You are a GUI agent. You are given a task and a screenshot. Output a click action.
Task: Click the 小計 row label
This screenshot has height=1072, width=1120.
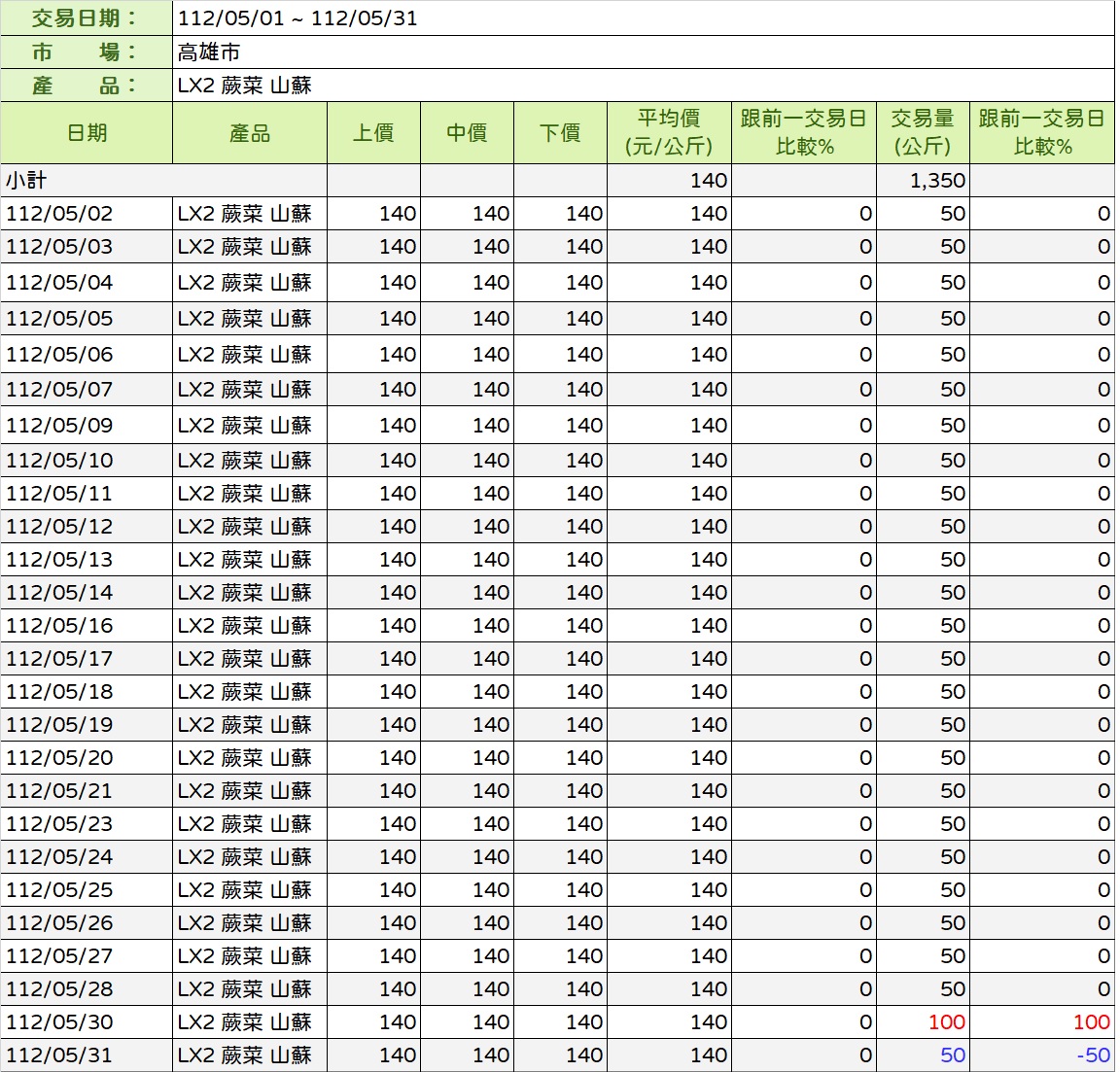[x=27, y=181]
